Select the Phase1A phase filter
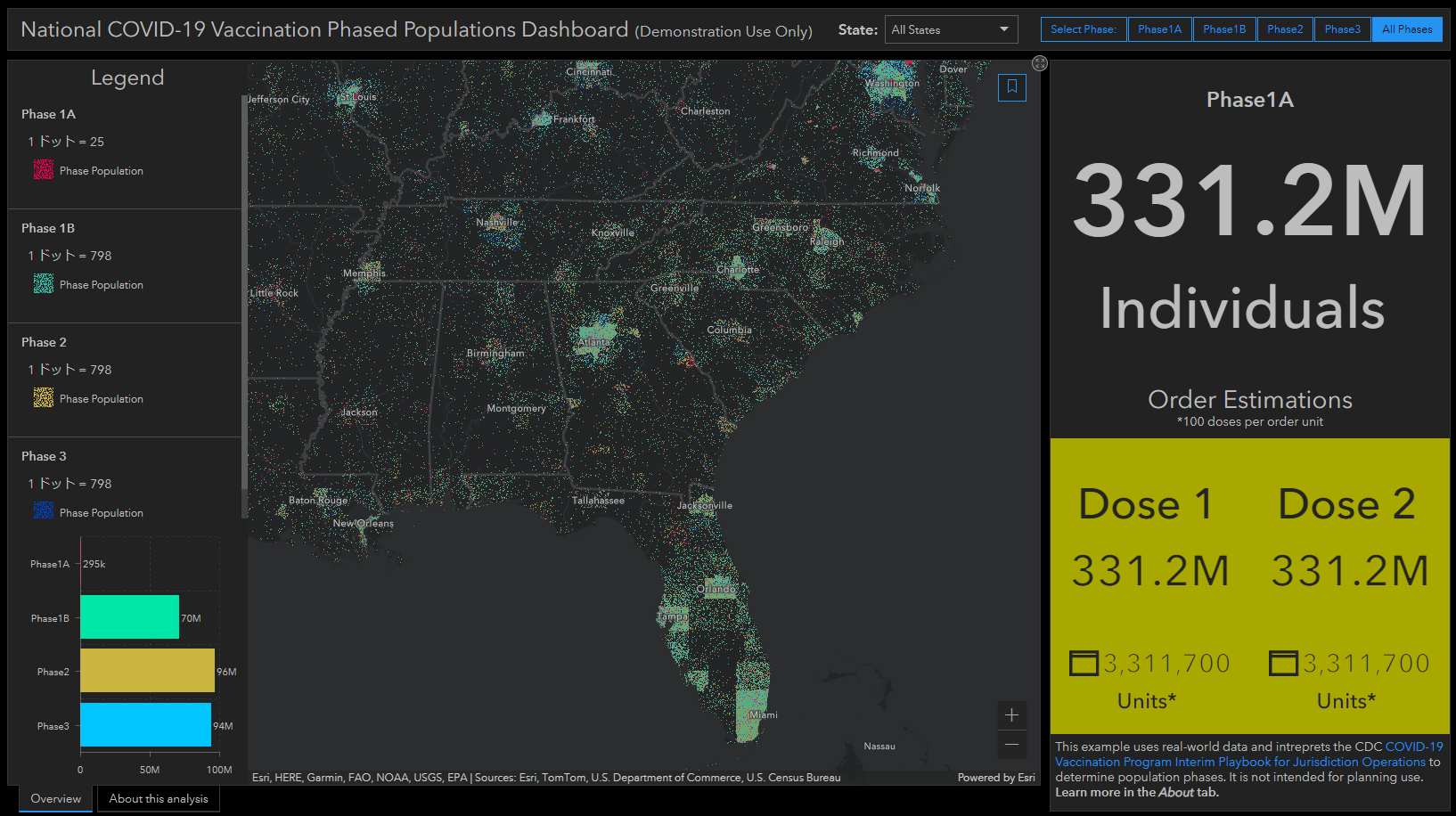This screenshot has height=816, width=1456. click(x=1159, y=29)
